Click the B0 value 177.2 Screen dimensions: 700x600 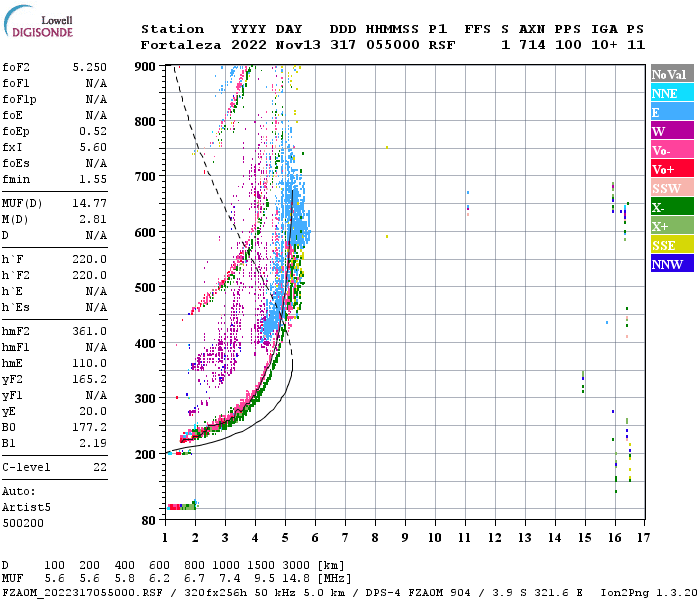coord(90,427)
